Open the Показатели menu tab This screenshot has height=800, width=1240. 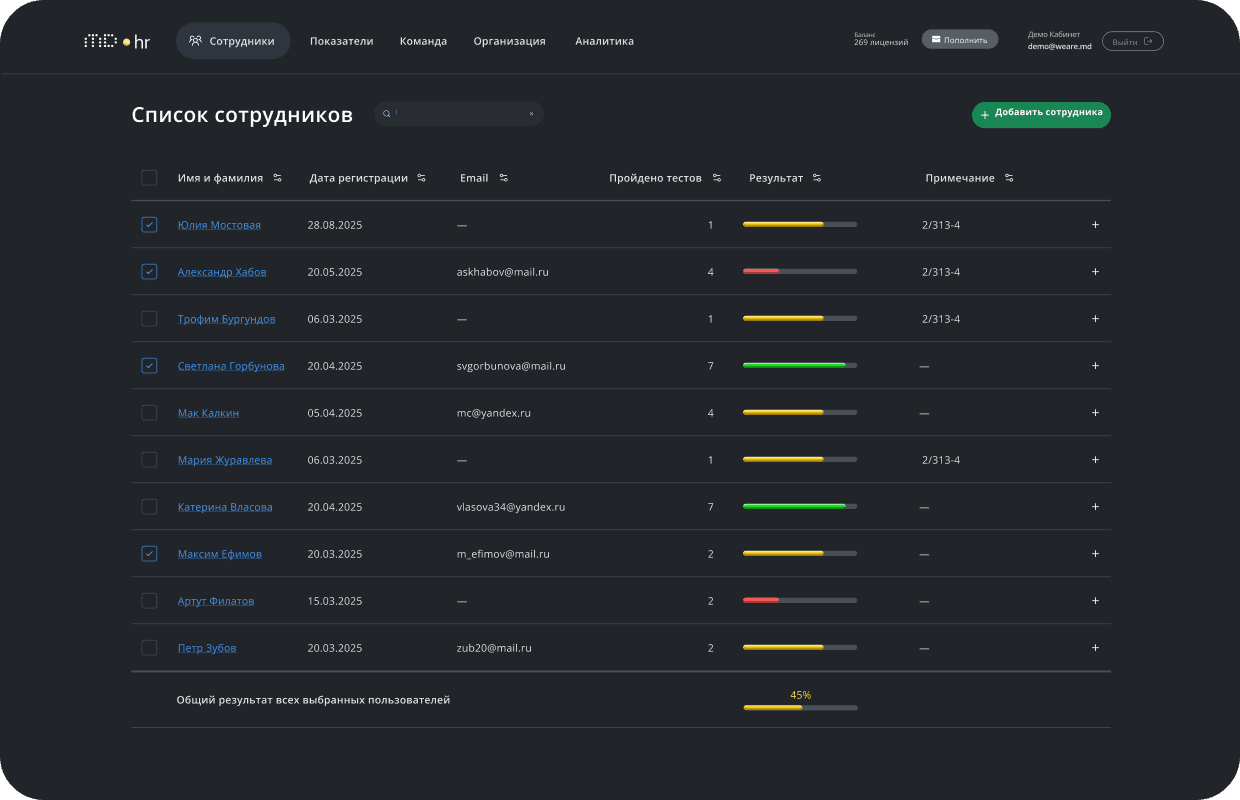click(341, 42)
